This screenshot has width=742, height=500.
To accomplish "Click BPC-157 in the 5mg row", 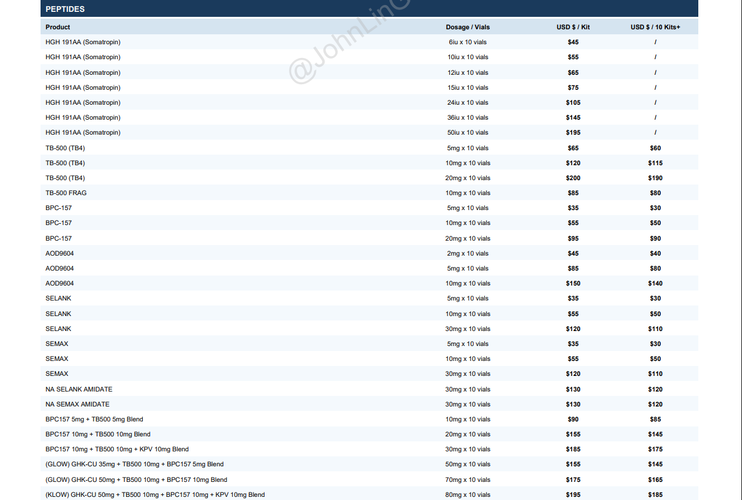I will click(x=59, y=208).
